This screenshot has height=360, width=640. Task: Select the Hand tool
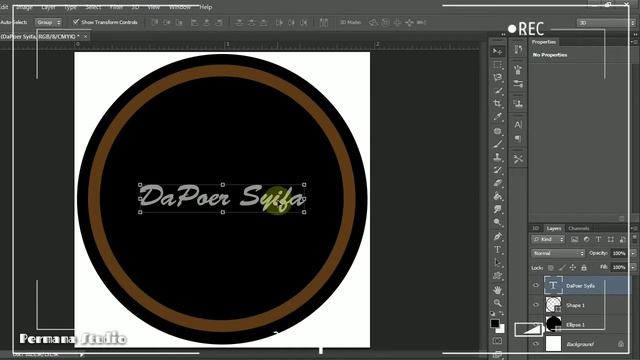(497, 290)
